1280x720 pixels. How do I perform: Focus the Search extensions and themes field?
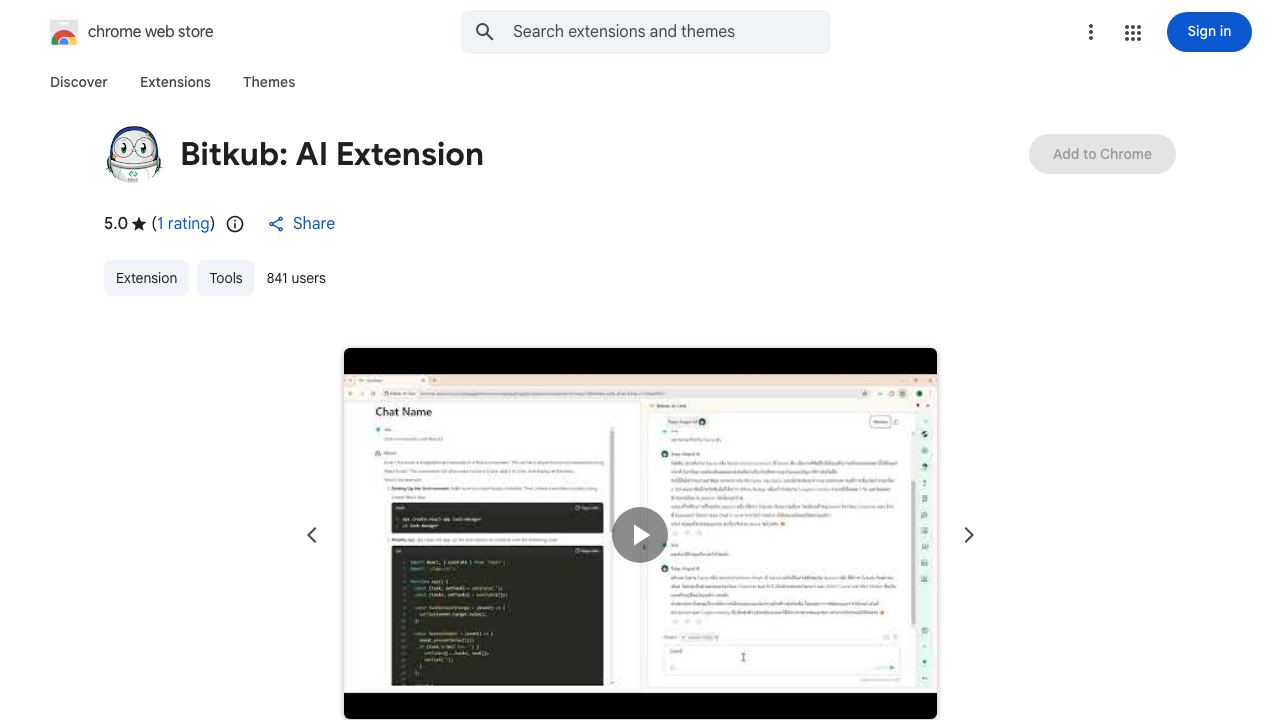coord(646,32)
